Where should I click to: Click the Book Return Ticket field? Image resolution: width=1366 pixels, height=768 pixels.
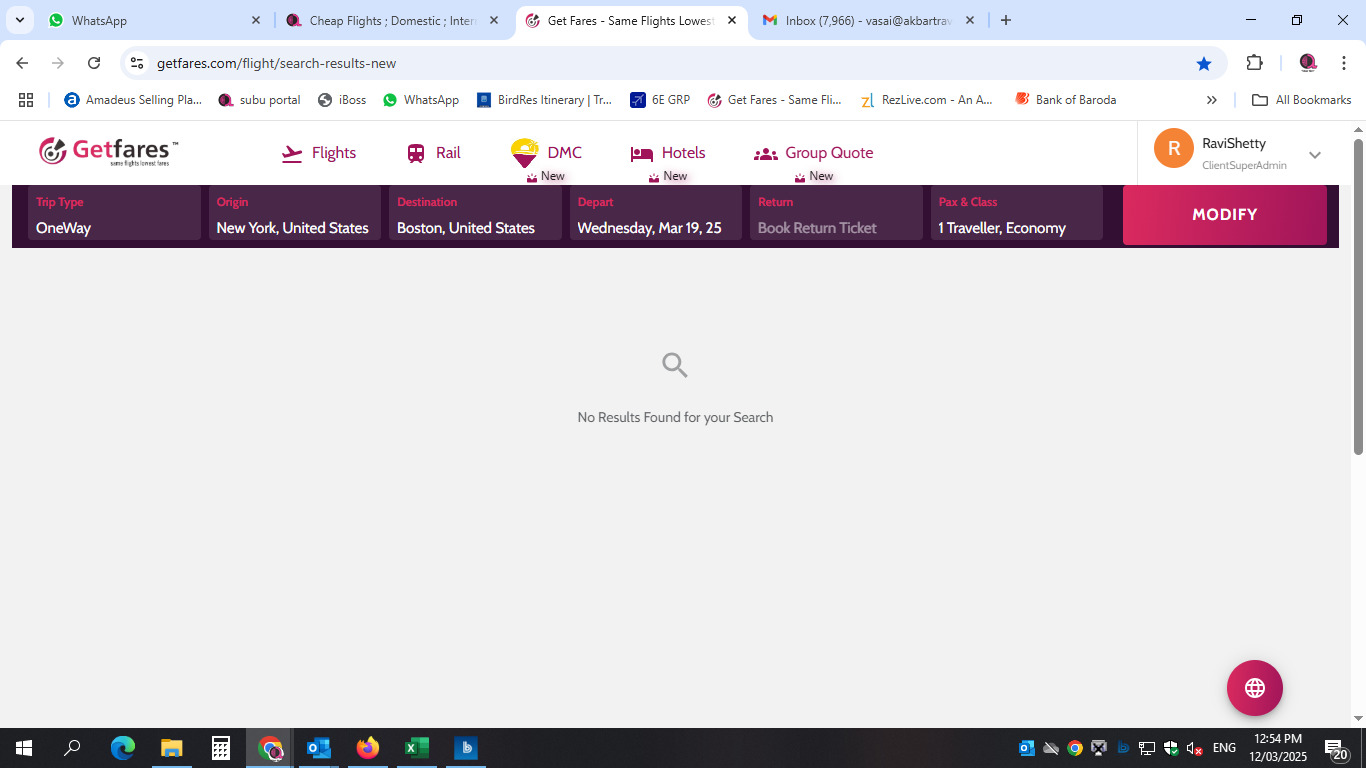pyautogui.click(x=835, y=215)
